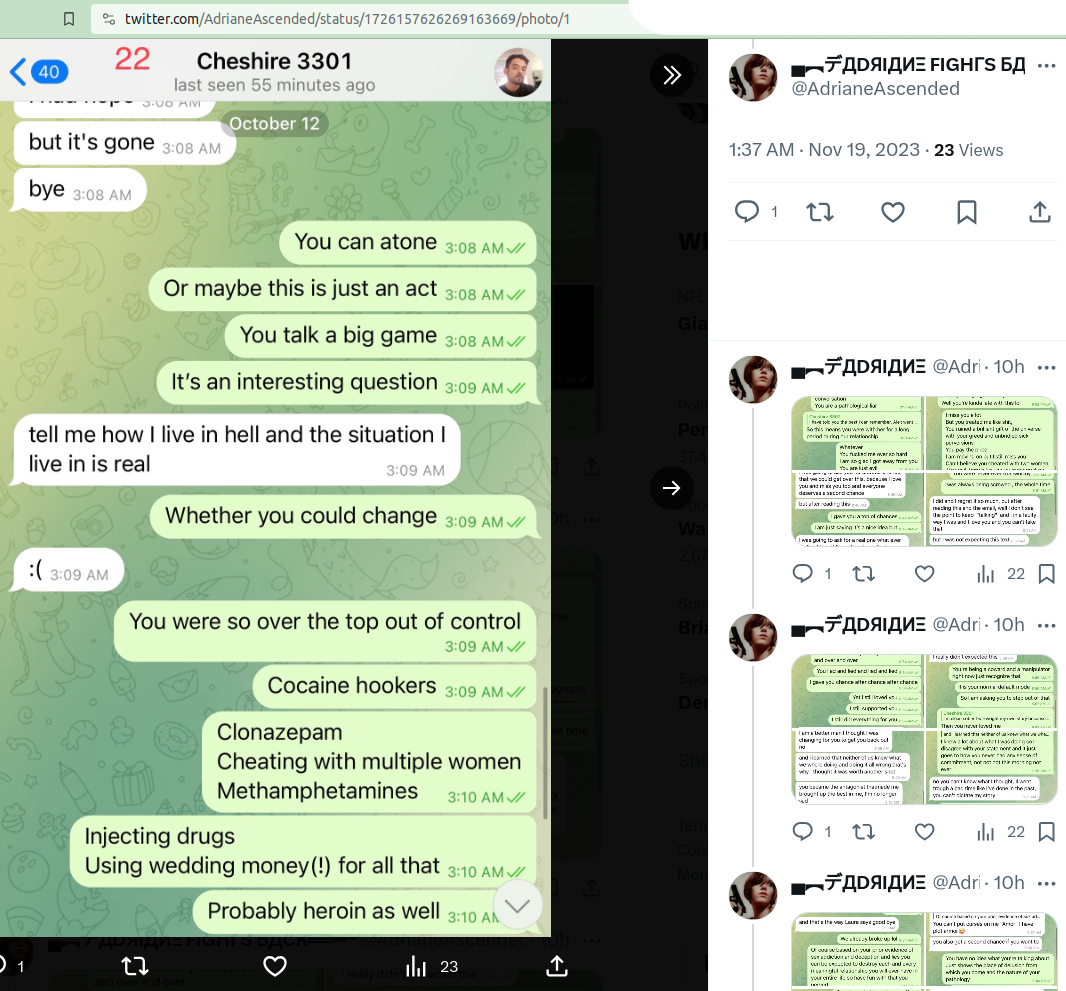This screenshot has height=991, width=1066.
Task: Retweet from the photo bottom bar
Action: coord(135,966)
